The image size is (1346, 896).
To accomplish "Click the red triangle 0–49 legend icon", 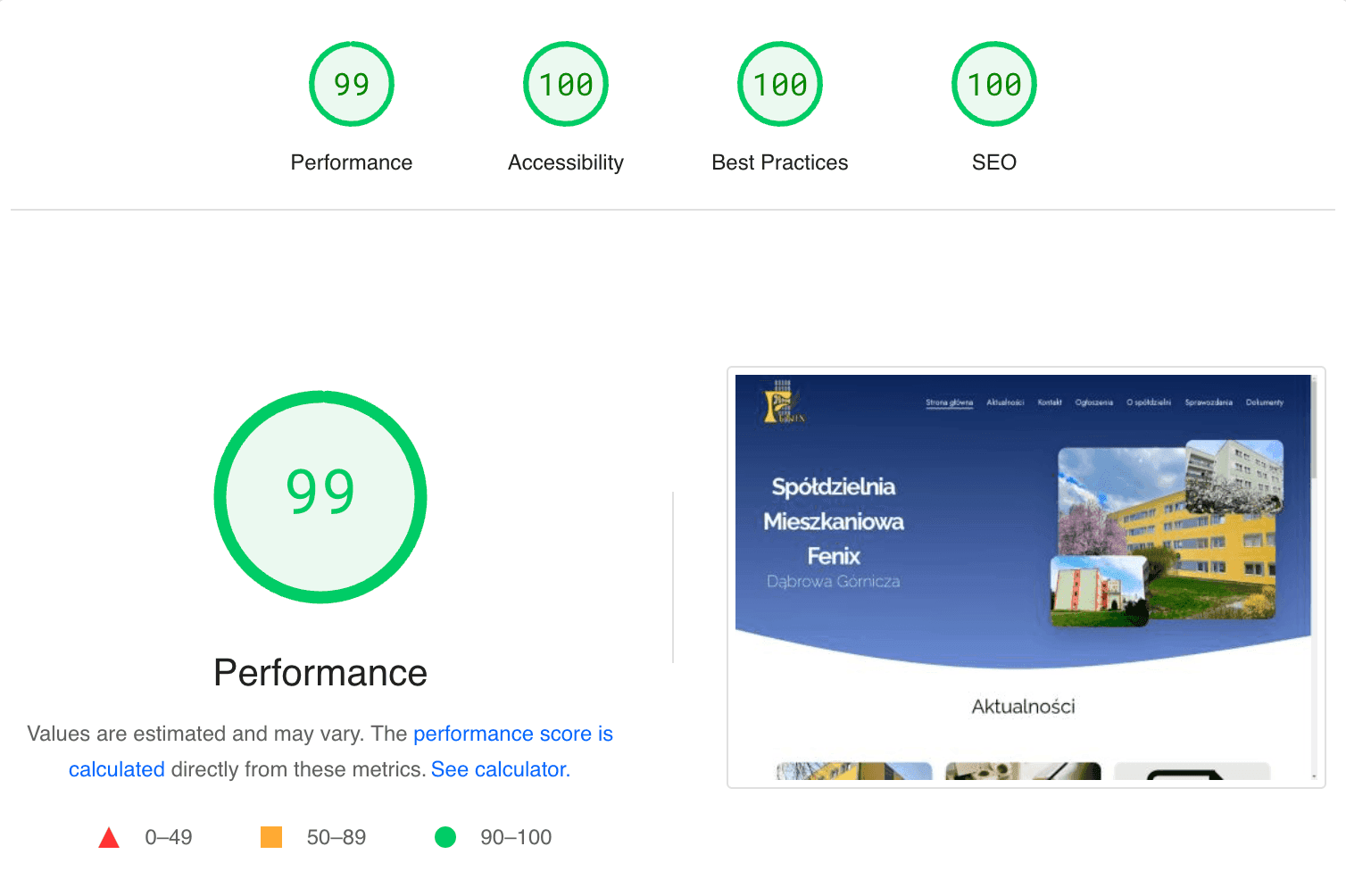I will (109, 837).
